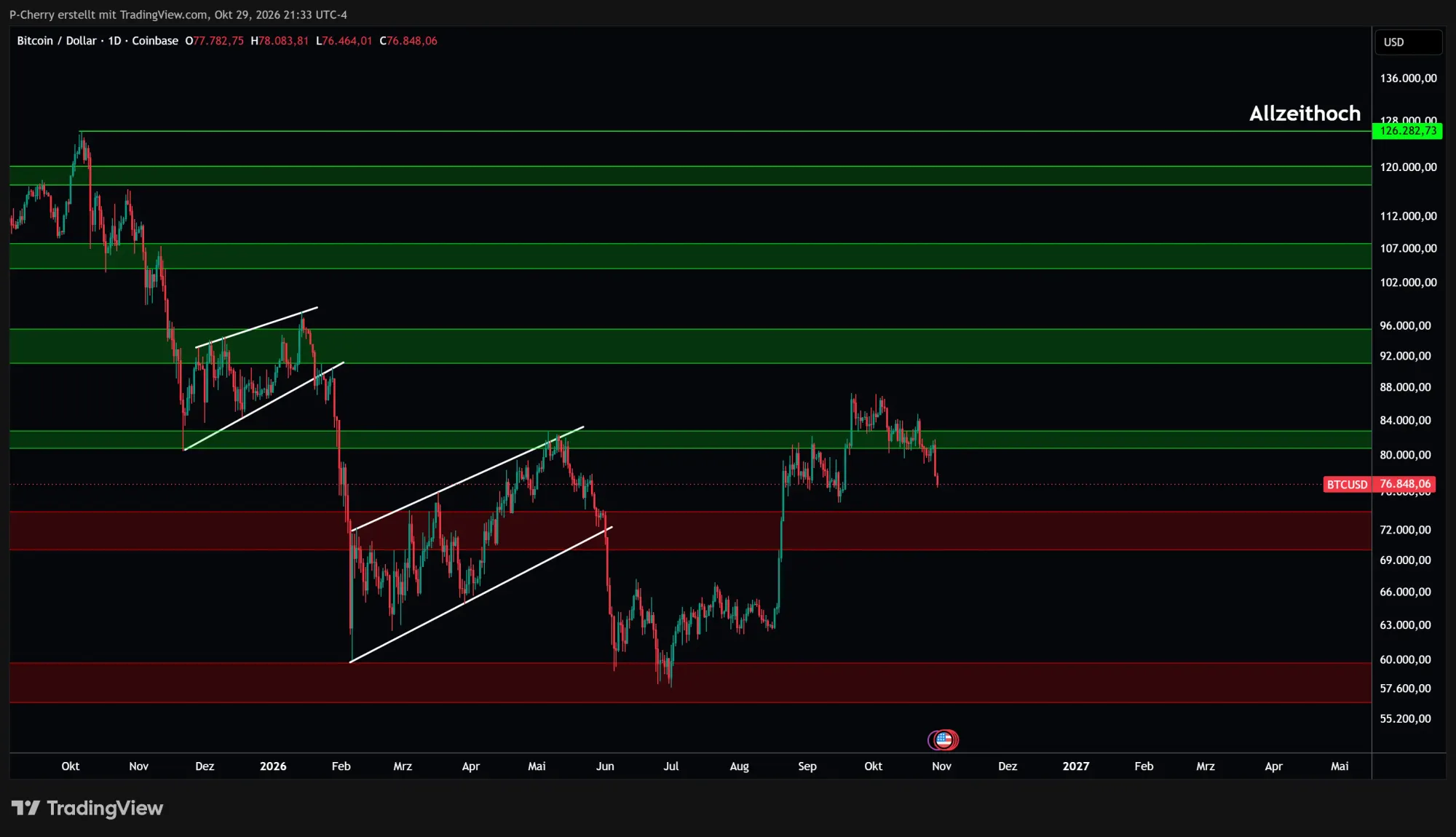Select the green 126.282,73 price label
Image resolution: width=1456 pixels, height=837 pixels.
point(1407,131)
